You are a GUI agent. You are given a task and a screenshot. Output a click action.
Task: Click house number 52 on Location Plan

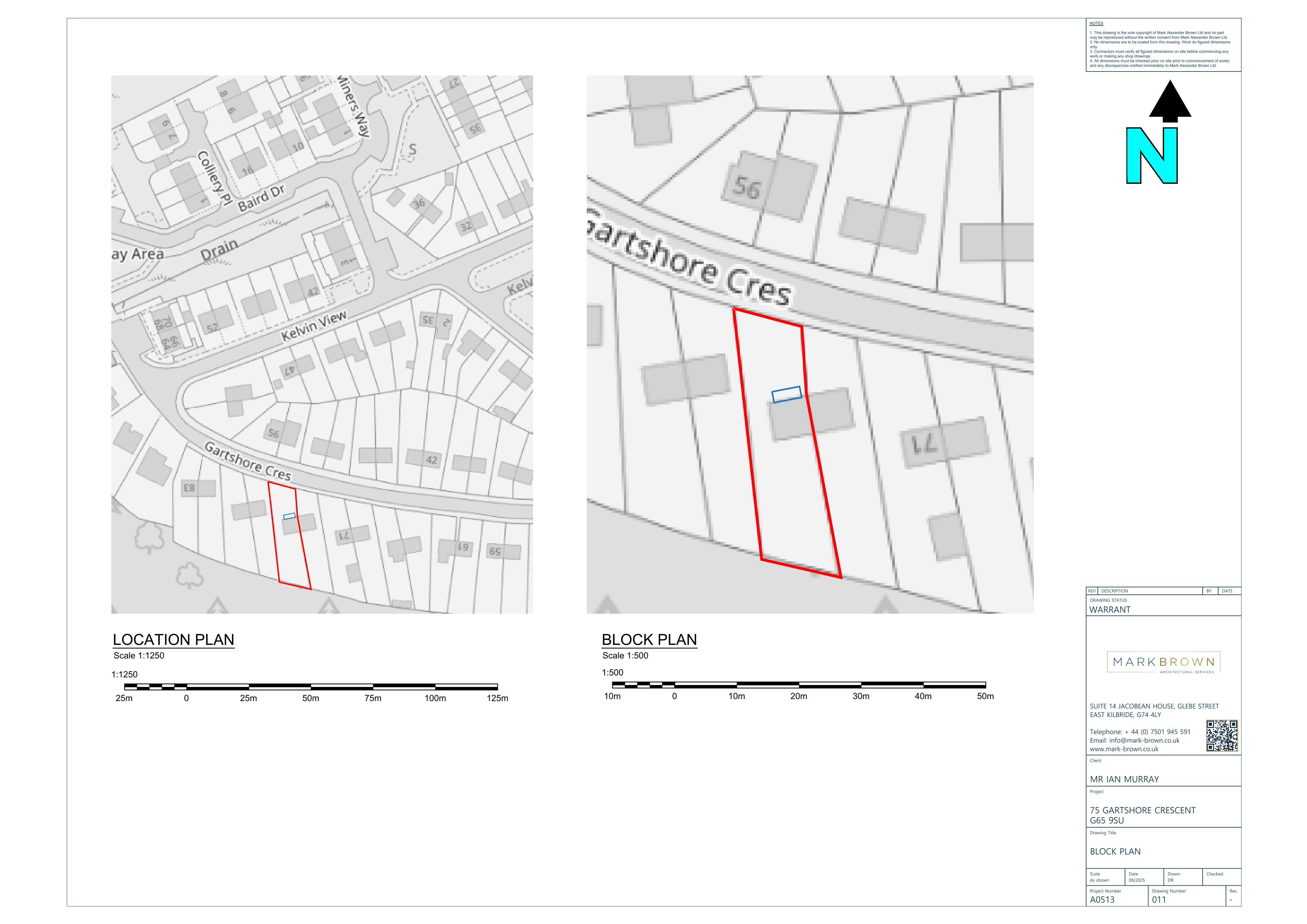[212, 329]
